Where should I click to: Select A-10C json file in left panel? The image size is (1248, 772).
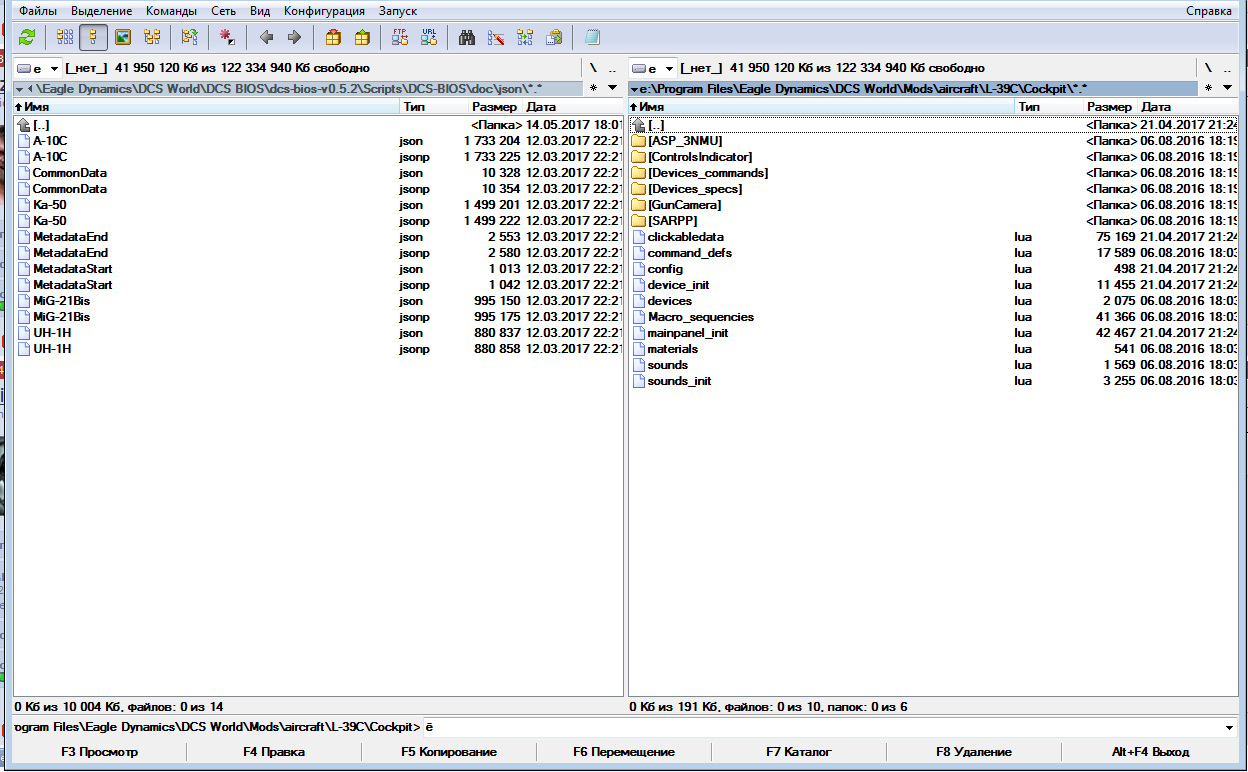[318, 141]
